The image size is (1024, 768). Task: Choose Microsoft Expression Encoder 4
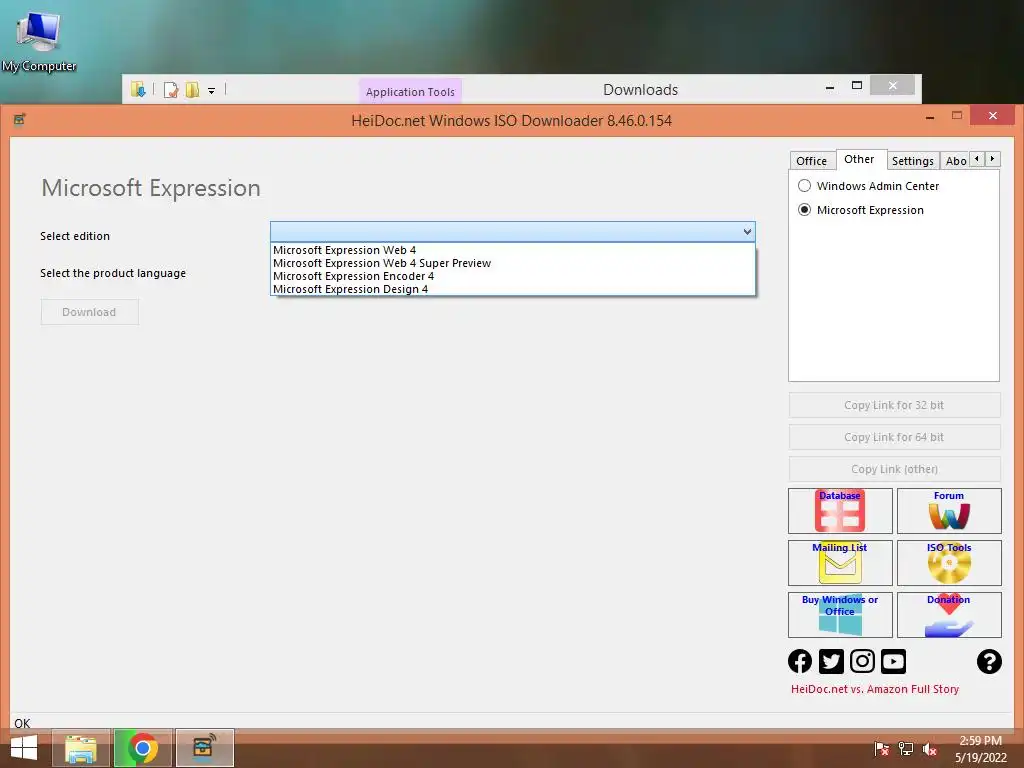pos(513,276)
